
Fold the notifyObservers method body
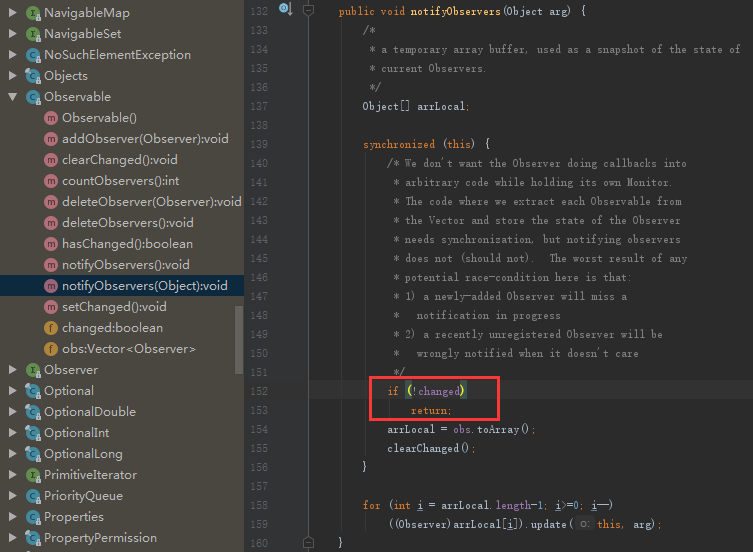(308, 10)
